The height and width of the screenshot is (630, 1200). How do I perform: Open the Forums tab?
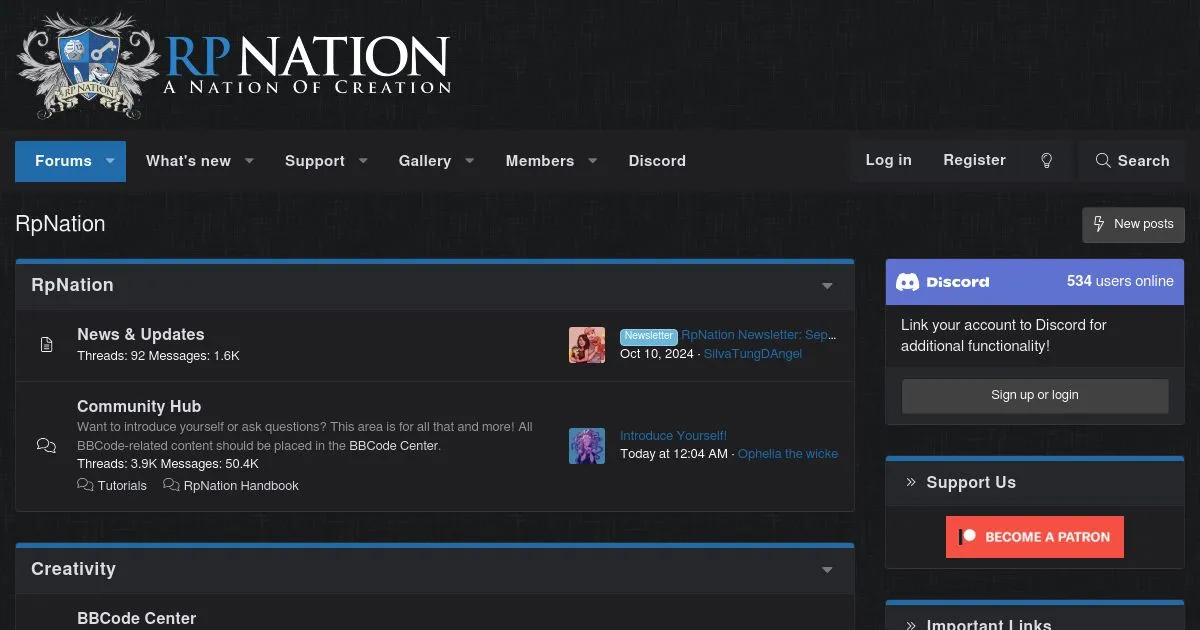pos(62,161)
